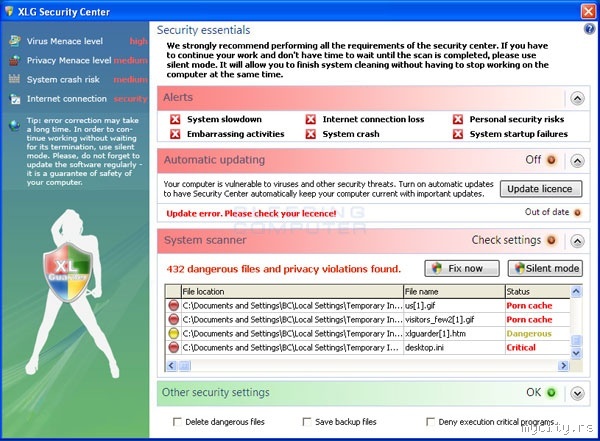
Task: Click the Internet connection icon in sidebar
Action: pyautogui.click(x=15, y=99)
